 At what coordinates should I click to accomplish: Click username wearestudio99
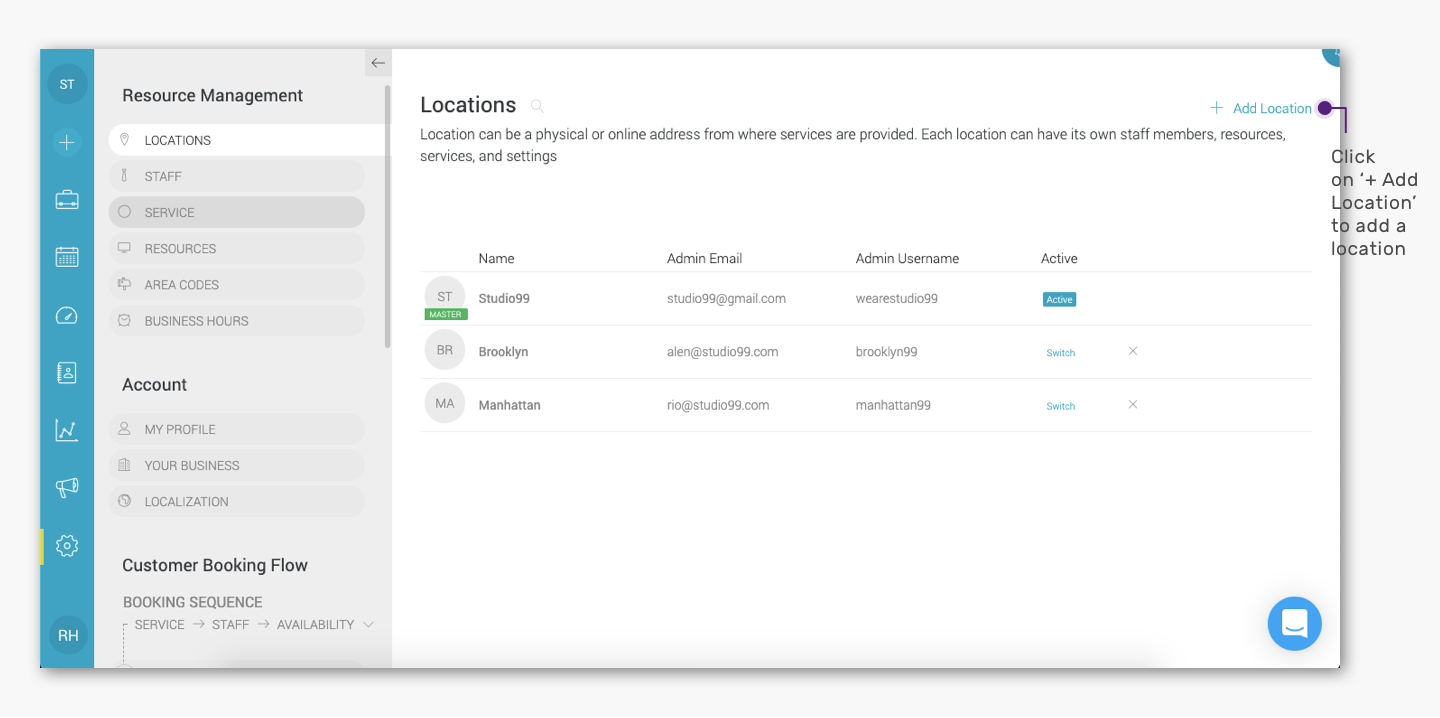[897, 298]
